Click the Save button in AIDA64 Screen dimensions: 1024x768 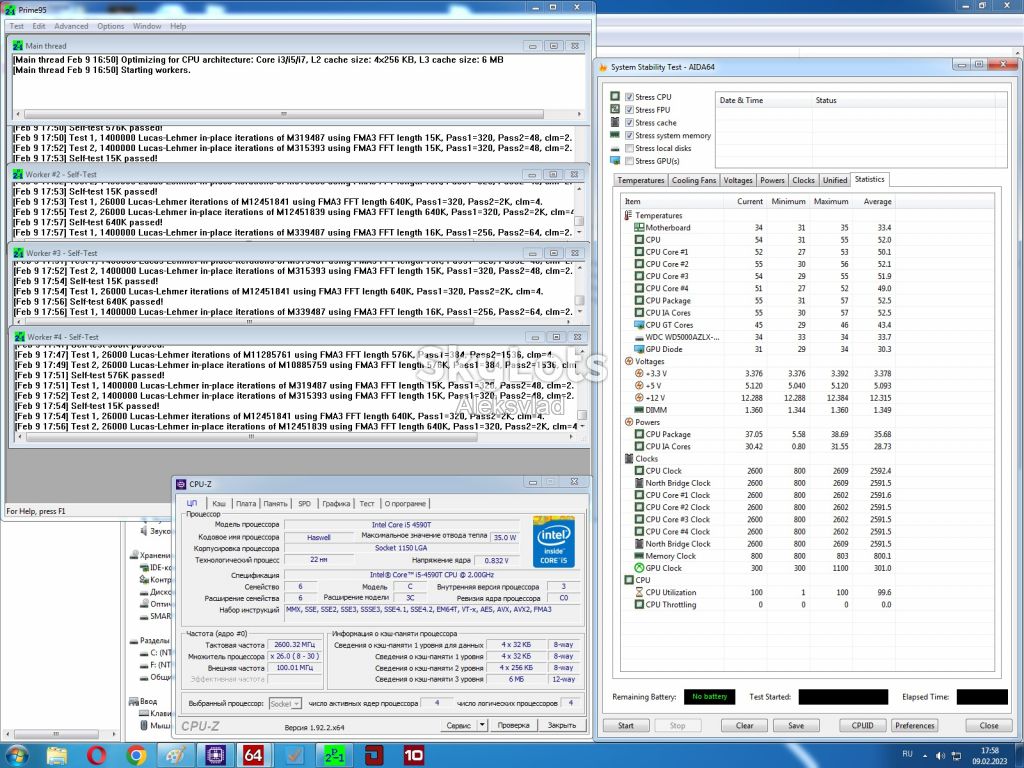[x=796, y=726]
